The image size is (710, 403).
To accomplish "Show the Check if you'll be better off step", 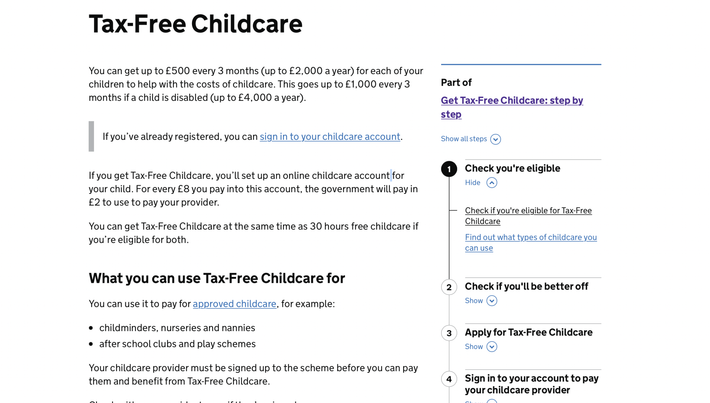I will [x=474, y=301].
